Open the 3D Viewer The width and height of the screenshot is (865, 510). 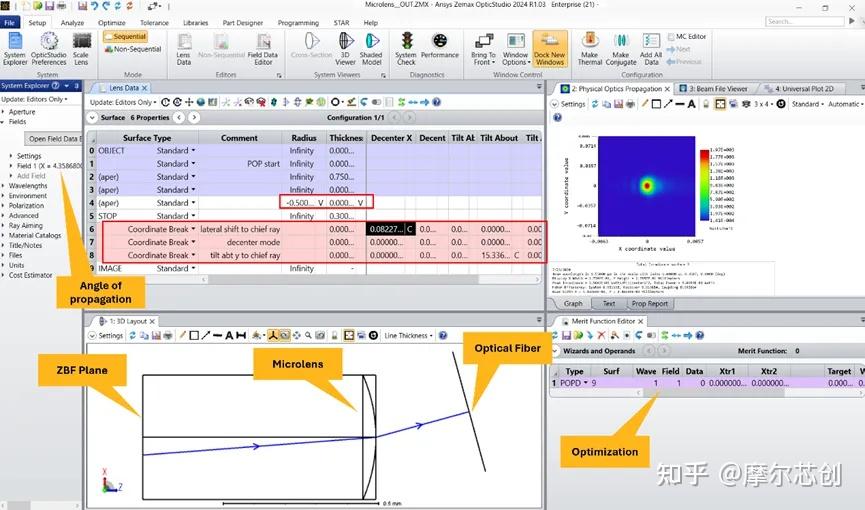(345, 49)
